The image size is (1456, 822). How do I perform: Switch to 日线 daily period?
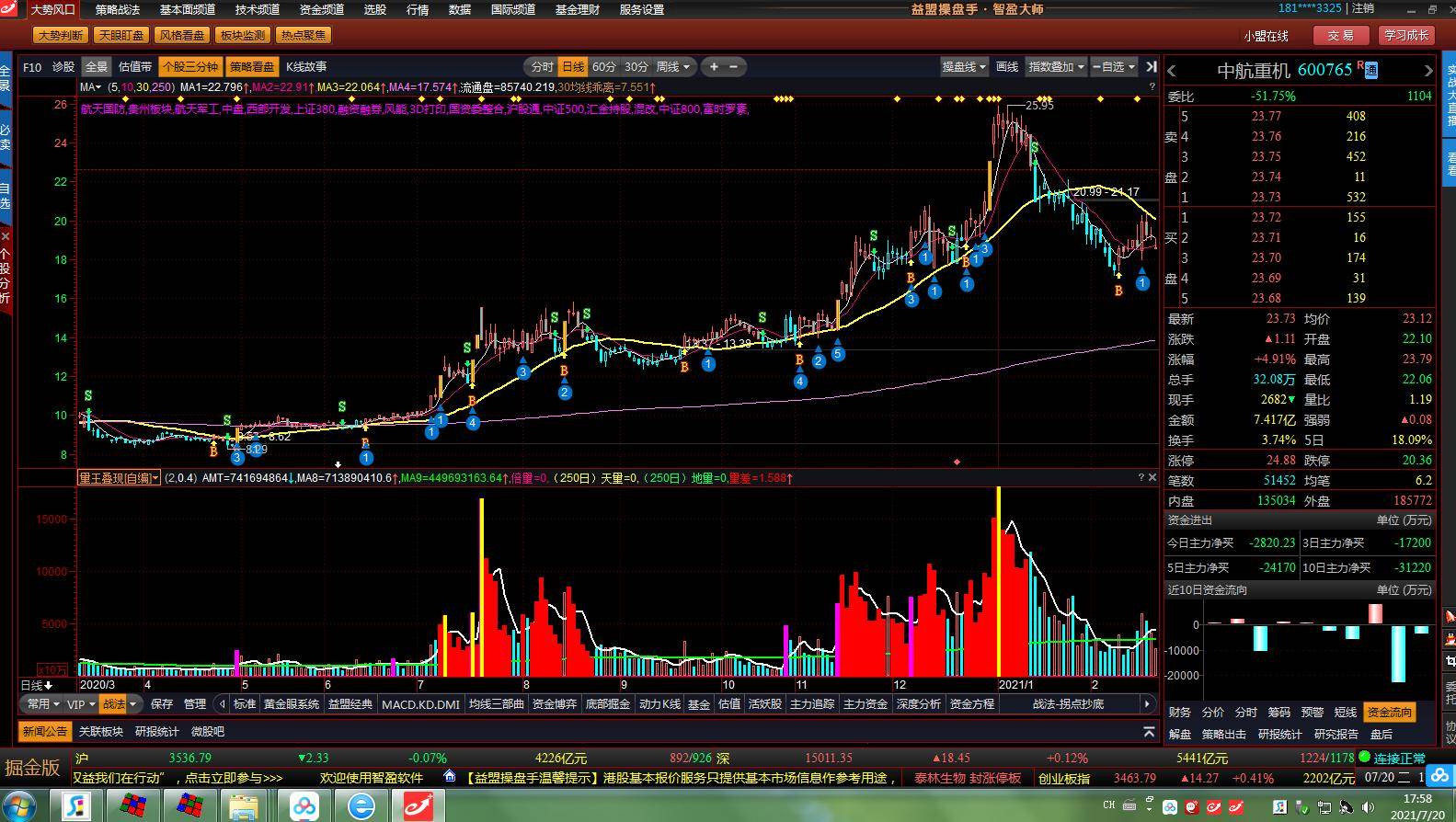pyautogui.click(x=573, y=66)
